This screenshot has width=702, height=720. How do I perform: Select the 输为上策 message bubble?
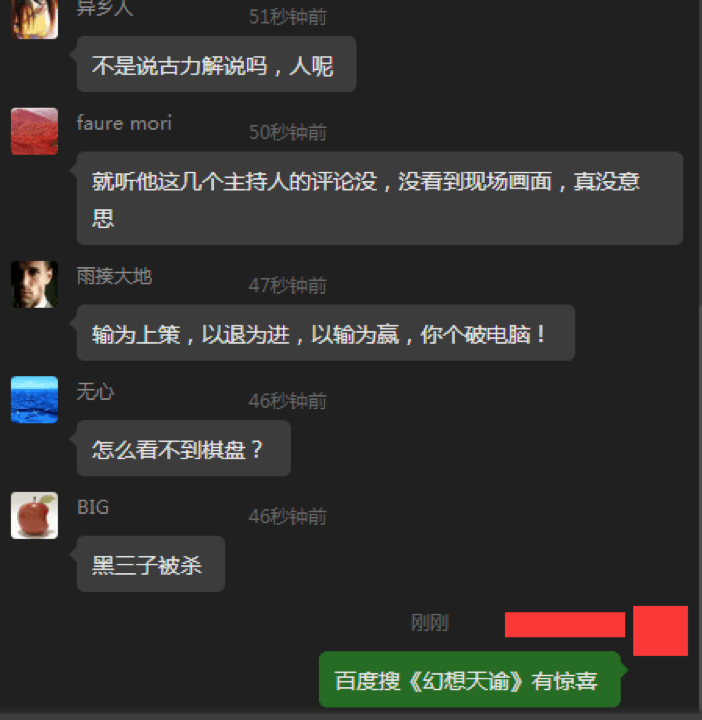pos(326,332)
